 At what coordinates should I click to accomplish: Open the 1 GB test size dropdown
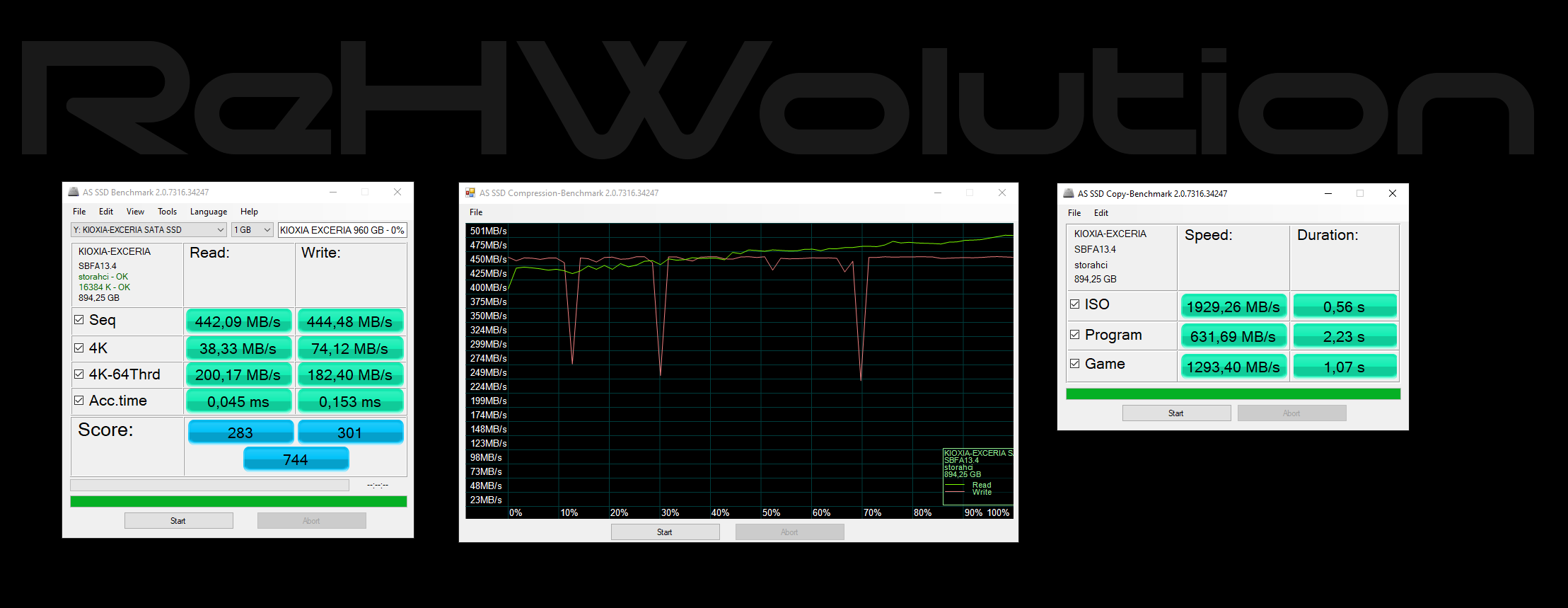point(252,230)
